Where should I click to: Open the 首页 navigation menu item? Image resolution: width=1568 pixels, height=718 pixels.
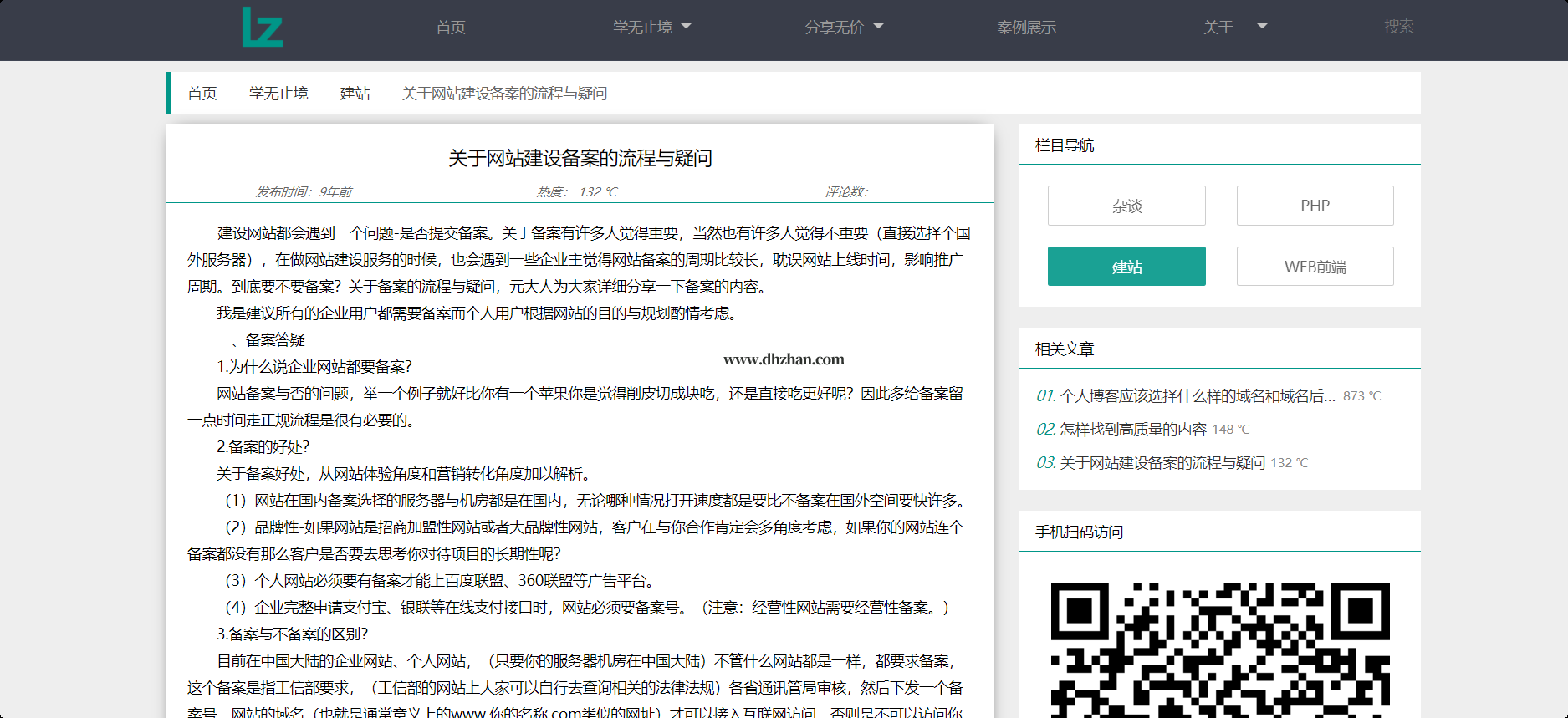click(451, 28)
